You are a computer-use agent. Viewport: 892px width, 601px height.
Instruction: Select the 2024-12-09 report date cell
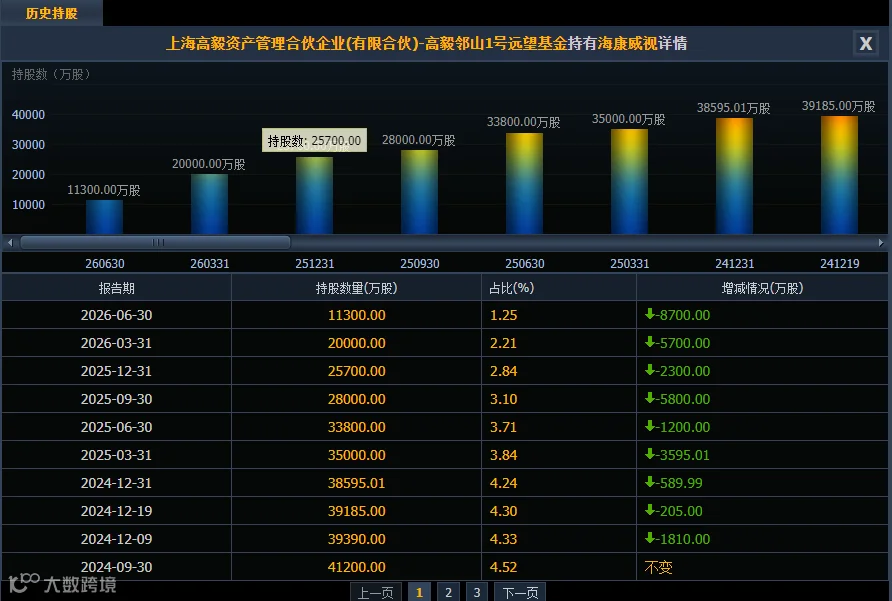pyautogui.click(x=117, y=538)
